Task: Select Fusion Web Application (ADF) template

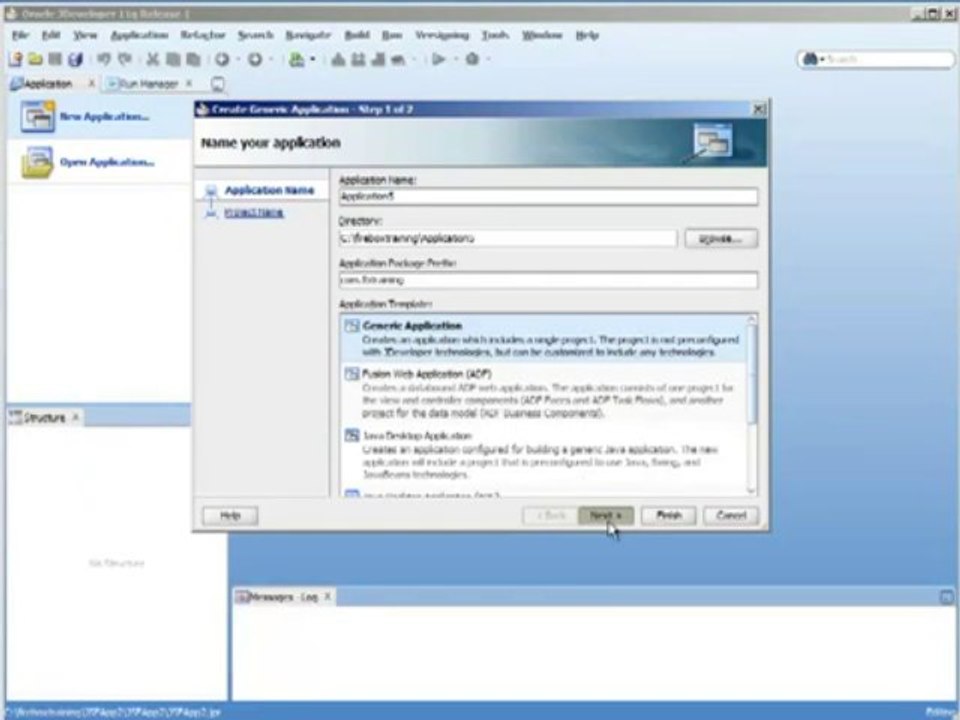Action: pyautogui.click(x=543, y=393)
